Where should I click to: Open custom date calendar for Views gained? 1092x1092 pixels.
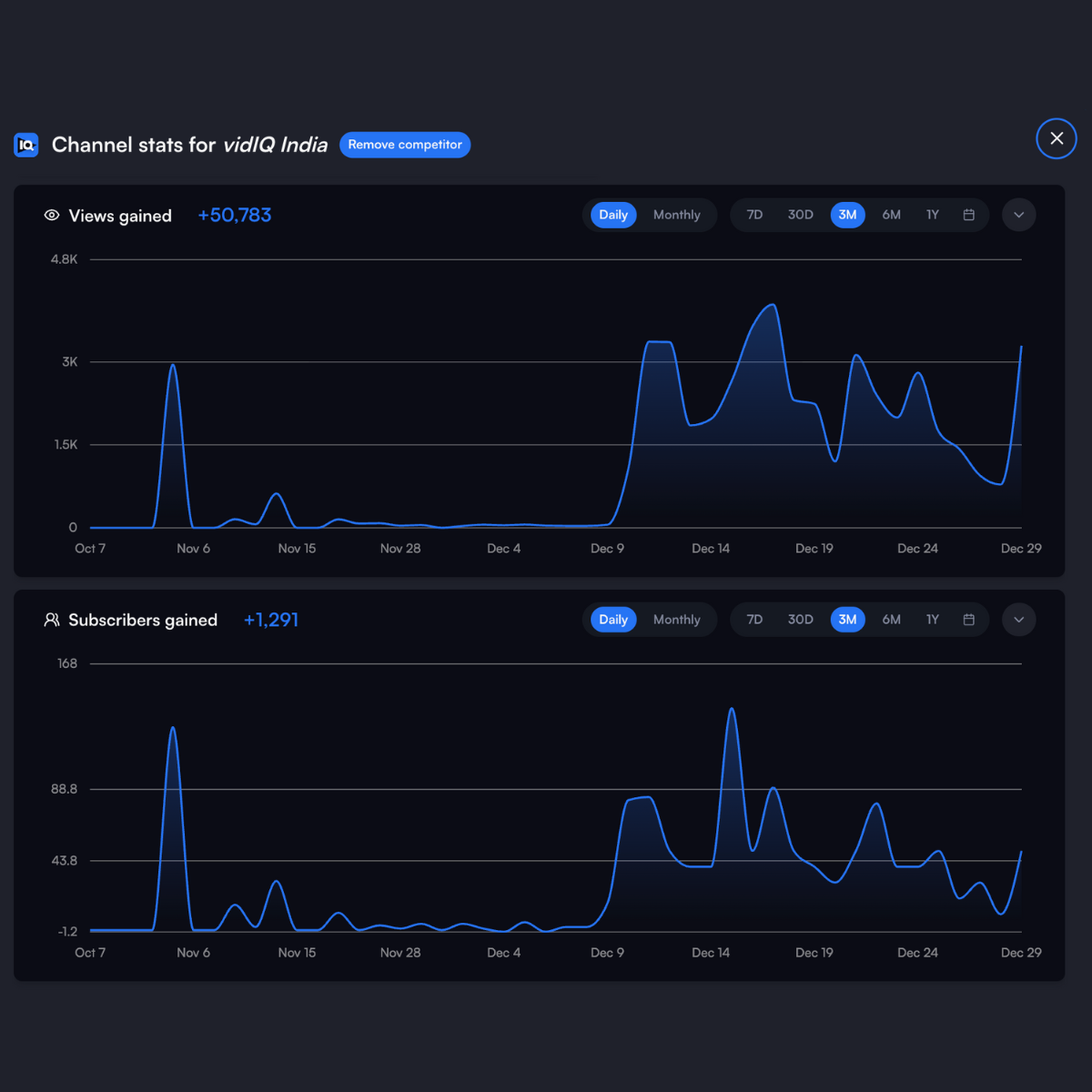(969, 215)
